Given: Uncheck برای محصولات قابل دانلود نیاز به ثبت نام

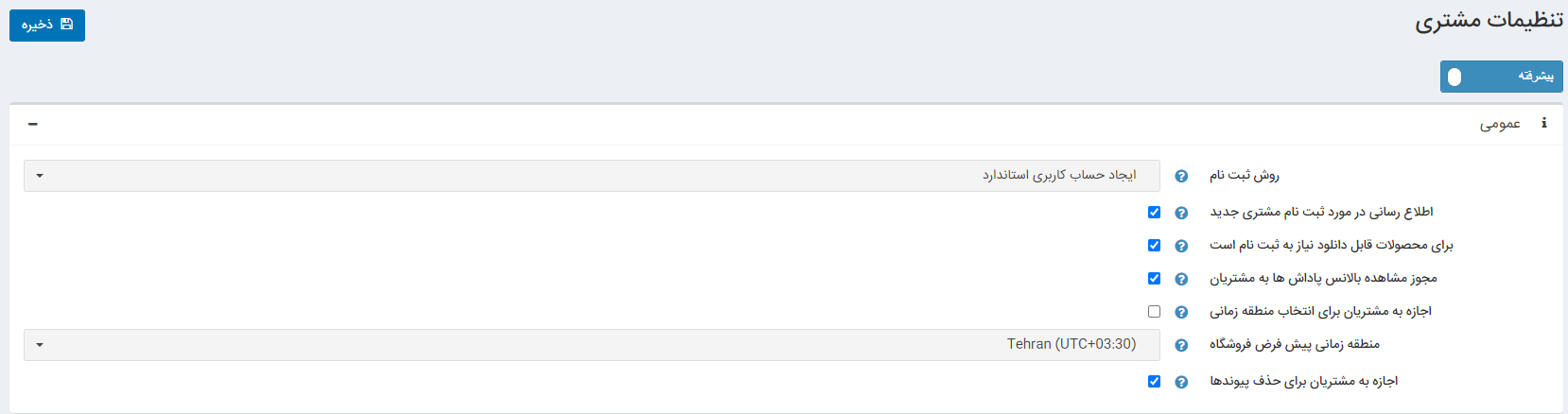Looking at the screenshot, I should point(1154,246).
